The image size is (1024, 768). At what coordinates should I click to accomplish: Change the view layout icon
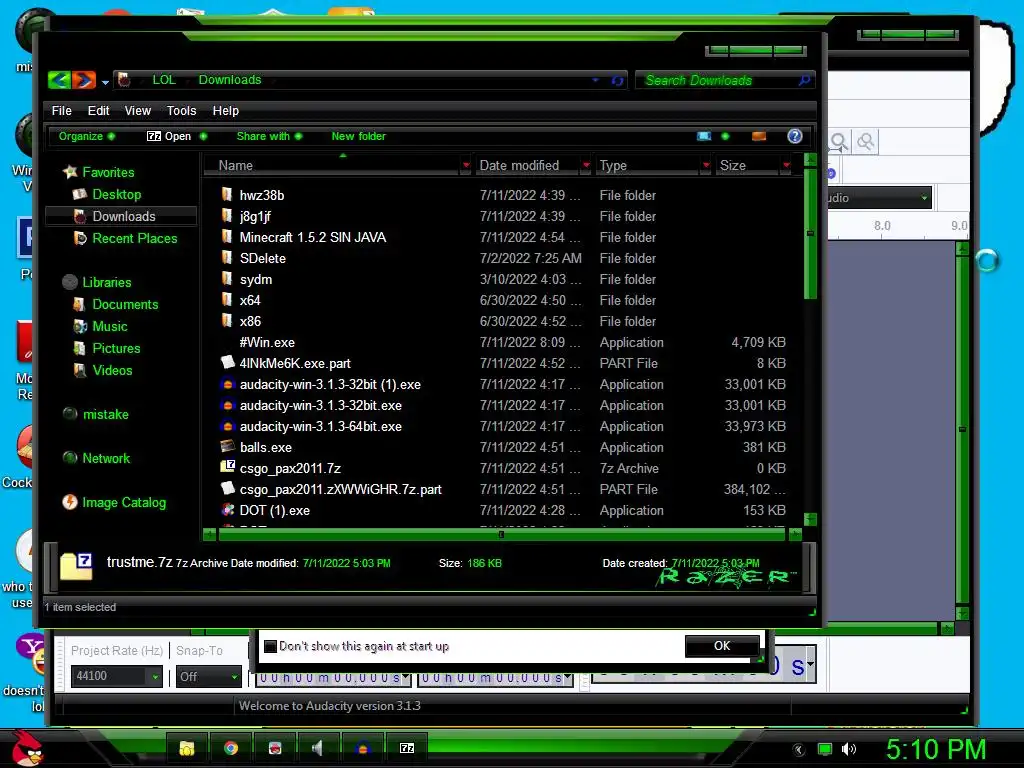pos(704,136)
